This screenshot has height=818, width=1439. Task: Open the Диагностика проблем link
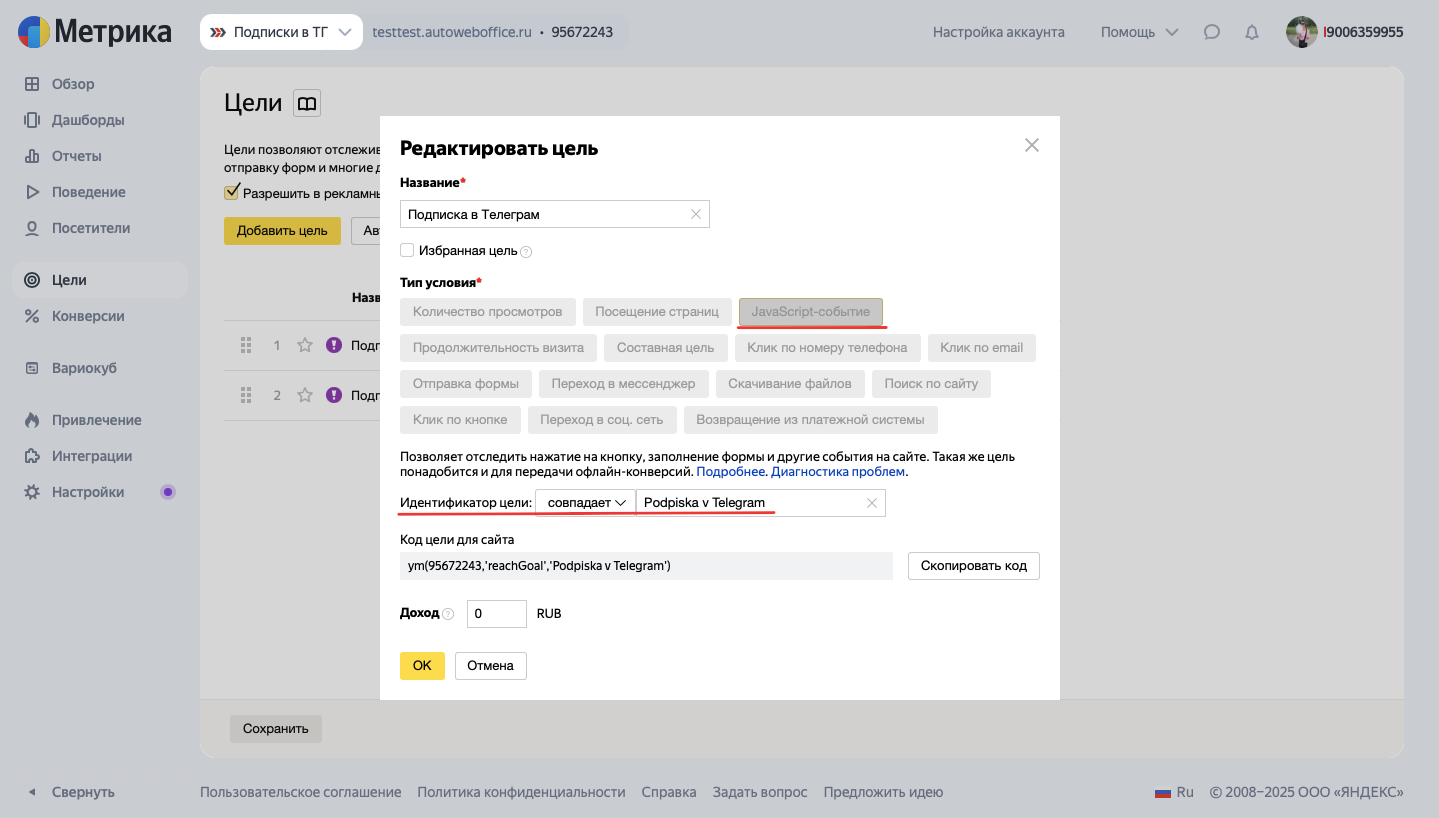pos(838,472)
